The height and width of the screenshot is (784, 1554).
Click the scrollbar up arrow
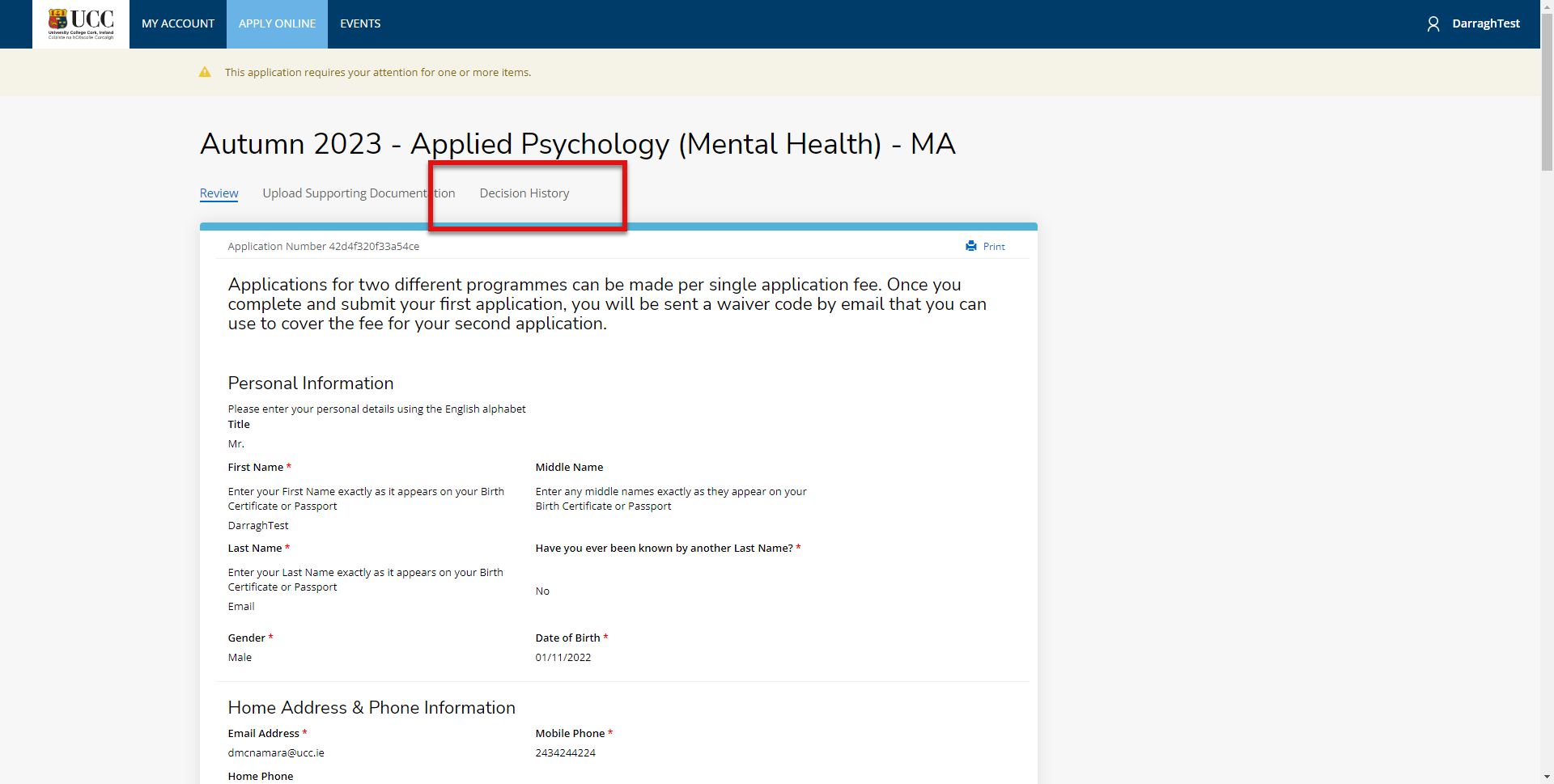pos(1547,6)
